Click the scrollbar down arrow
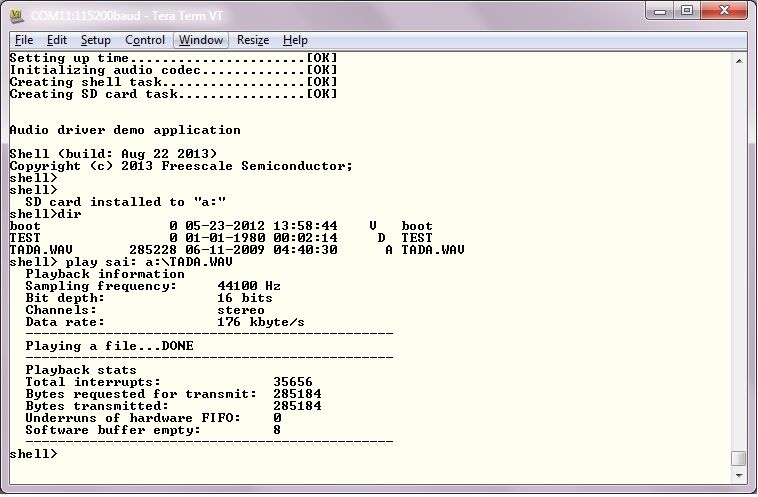Viewport: 758px width, 497px height. tap(739, 476)
